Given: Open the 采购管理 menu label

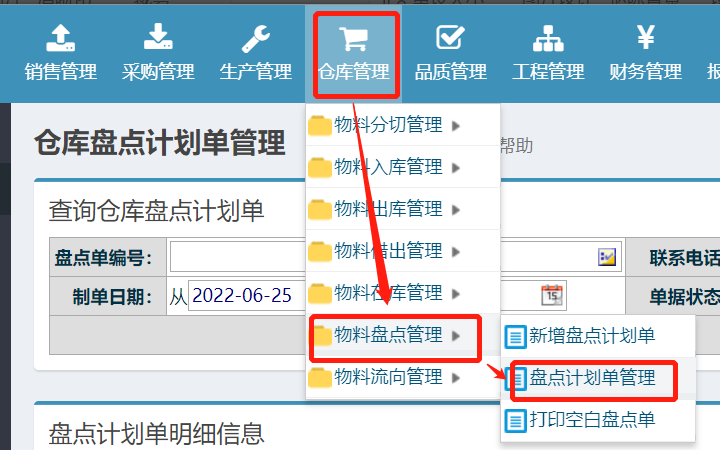Looking at the screenshot, I should click(158, 72).
